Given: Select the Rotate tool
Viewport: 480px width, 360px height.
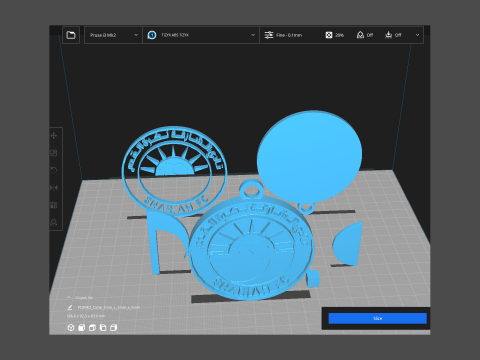Looking at the screenshot, I should pyautogui.click(x=54, y=170).
